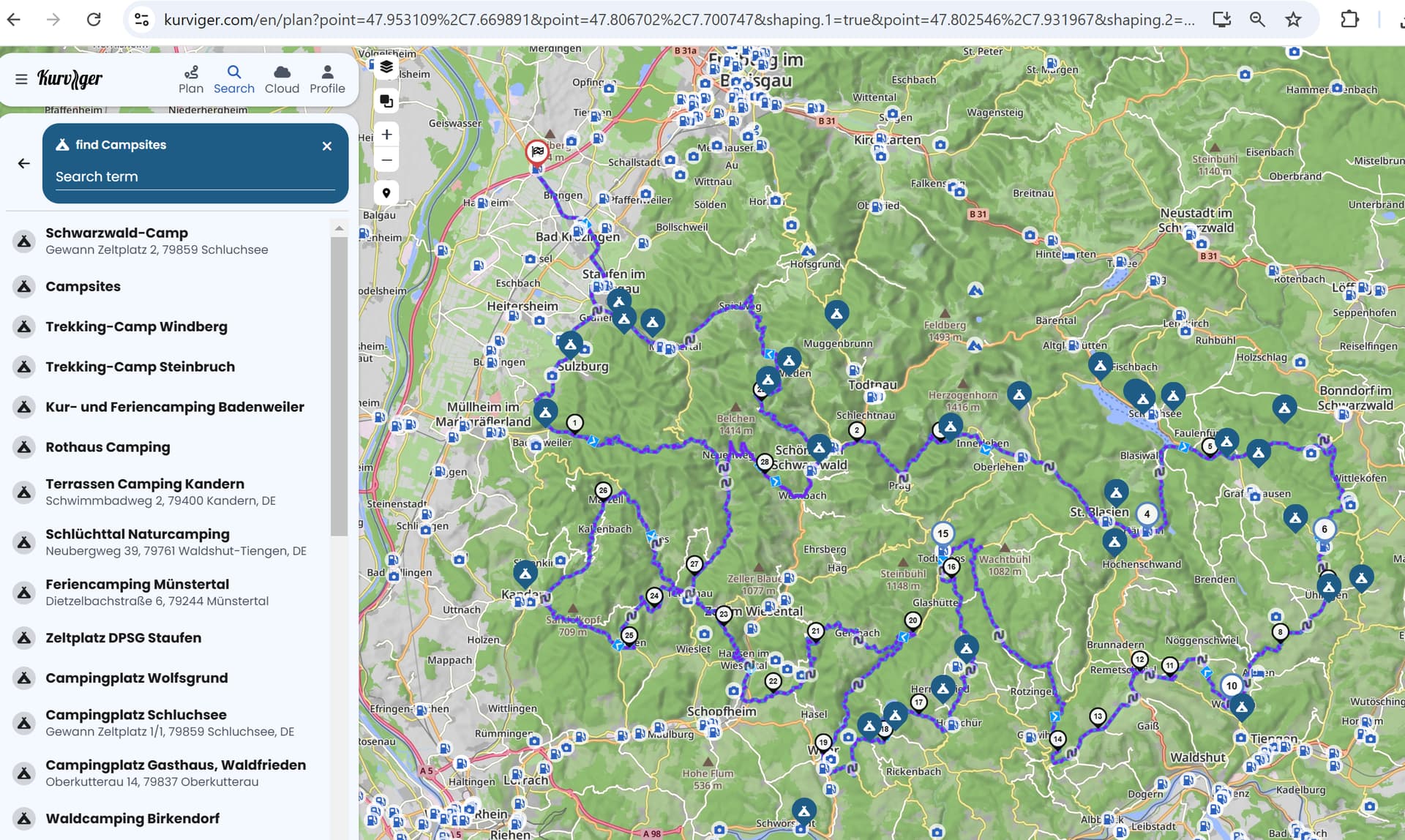The width and height of the screenshot is (1405, 840).
Task: Click waypoint marker 15 on the map
Action: coord(943,533)
